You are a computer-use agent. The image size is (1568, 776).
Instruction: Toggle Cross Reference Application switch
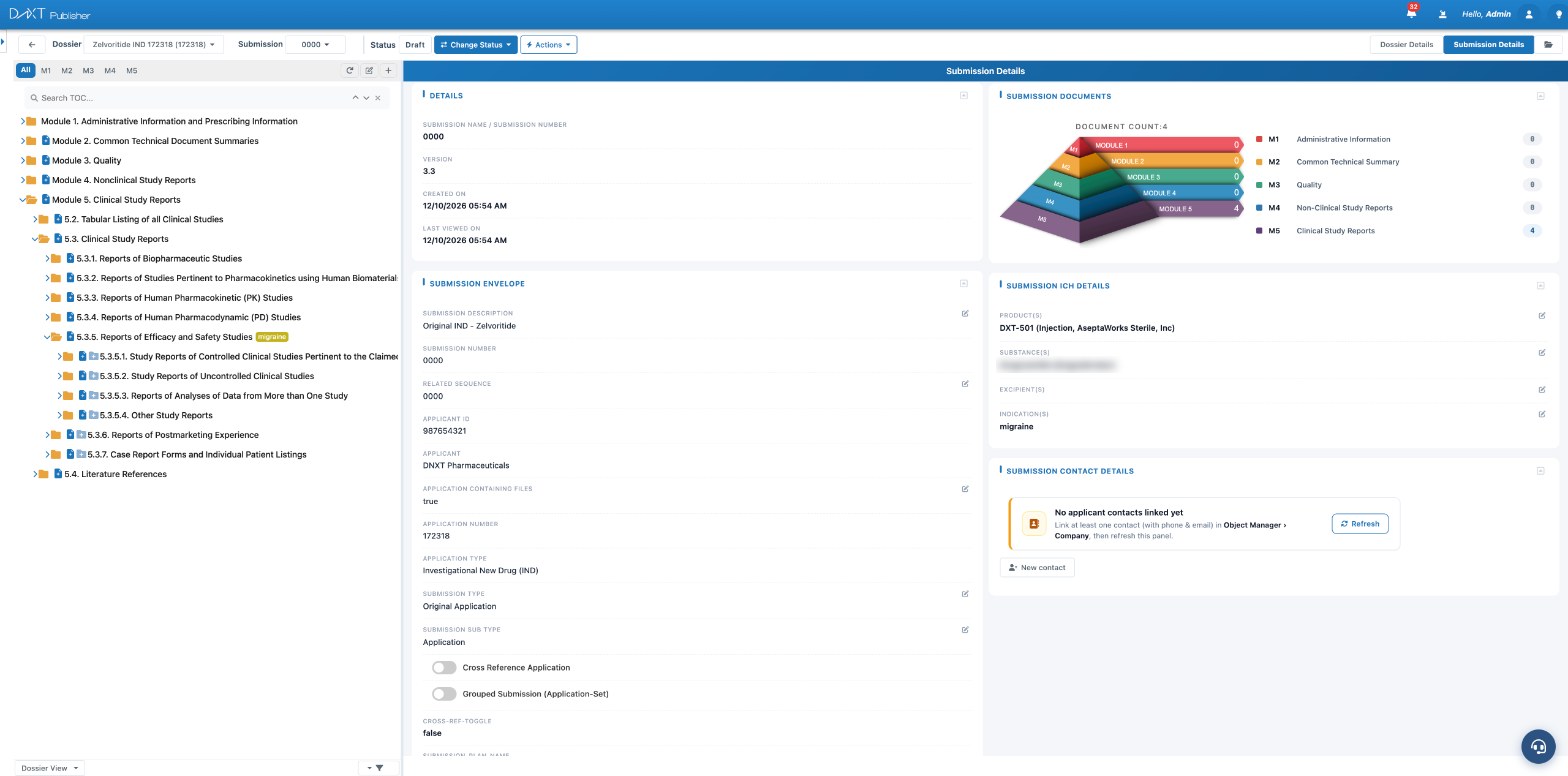444,667
